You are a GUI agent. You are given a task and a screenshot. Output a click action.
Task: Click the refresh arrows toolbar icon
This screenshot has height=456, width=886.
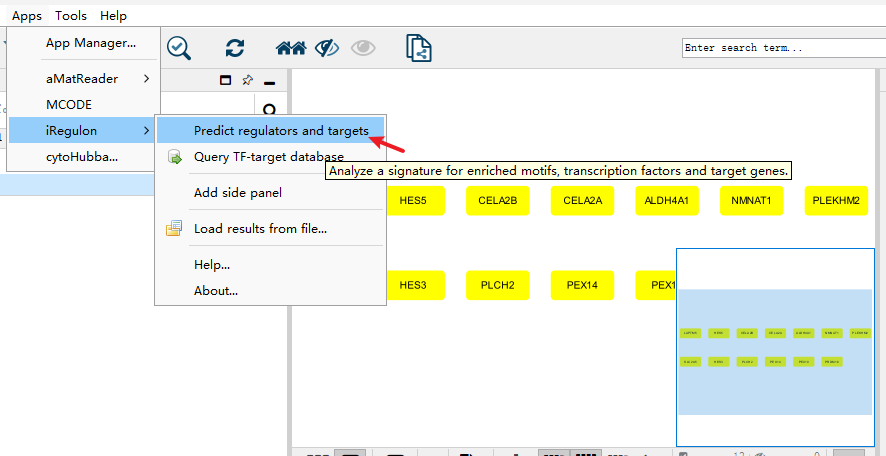click(x=235, y=47)
